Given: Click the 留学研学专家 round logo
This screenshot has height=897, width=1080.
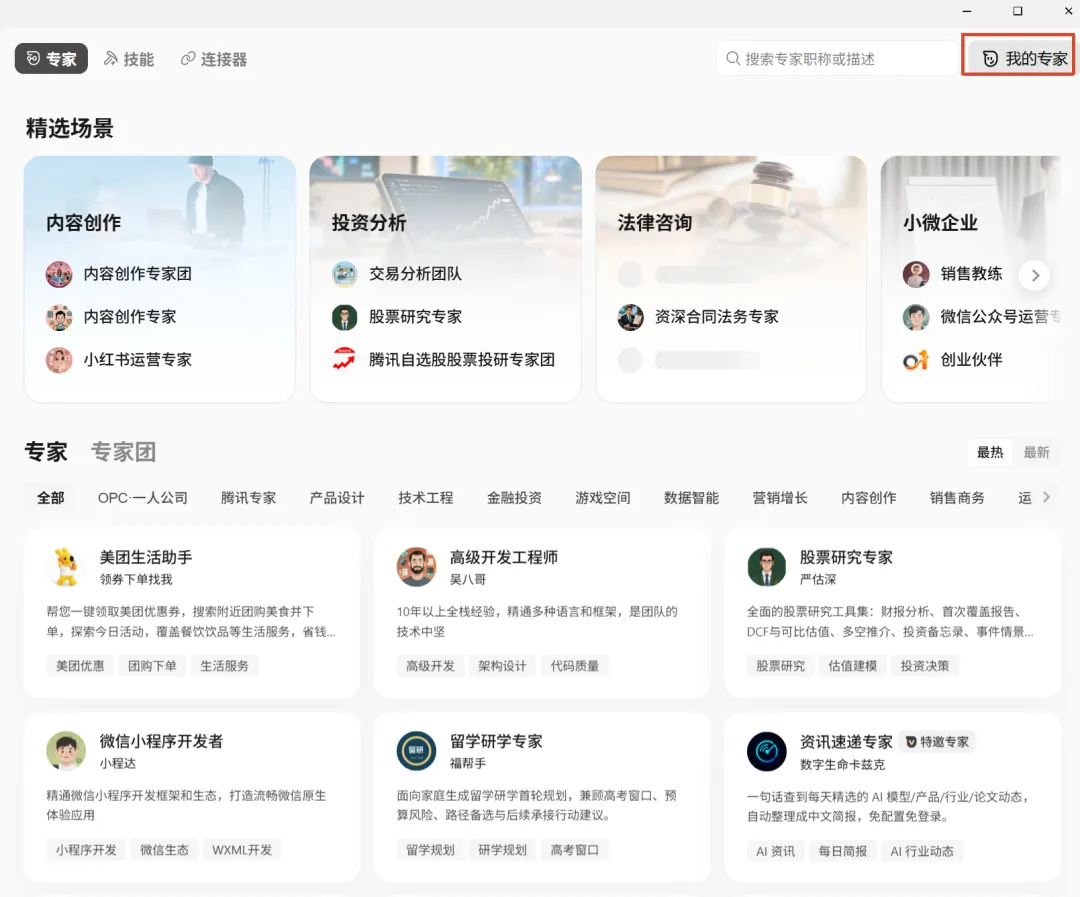Looking at the screenshot, I should pyautogui.click(x=416, y=751).
